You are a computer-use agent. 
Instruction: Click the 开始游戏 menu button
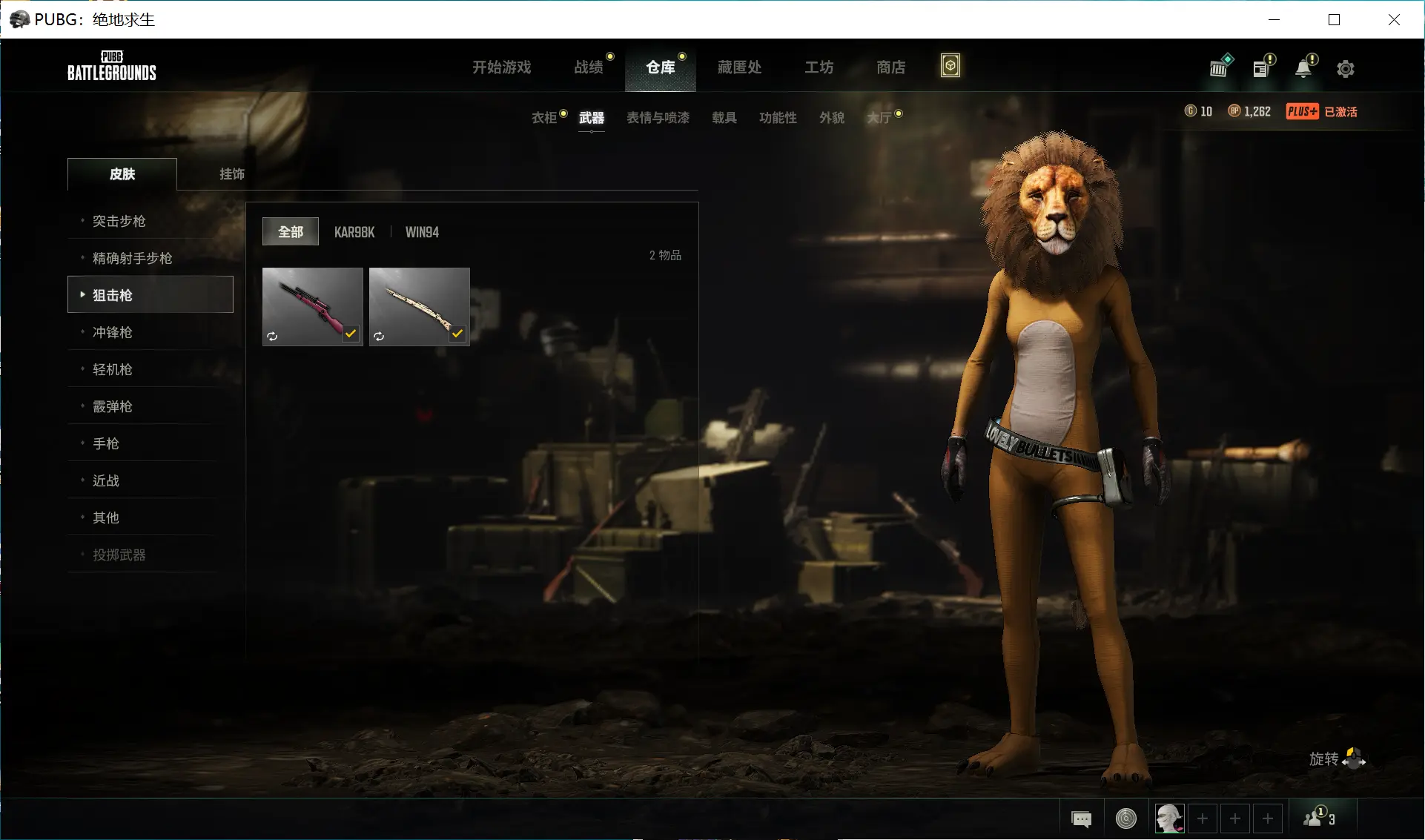(x=502, y=67)
